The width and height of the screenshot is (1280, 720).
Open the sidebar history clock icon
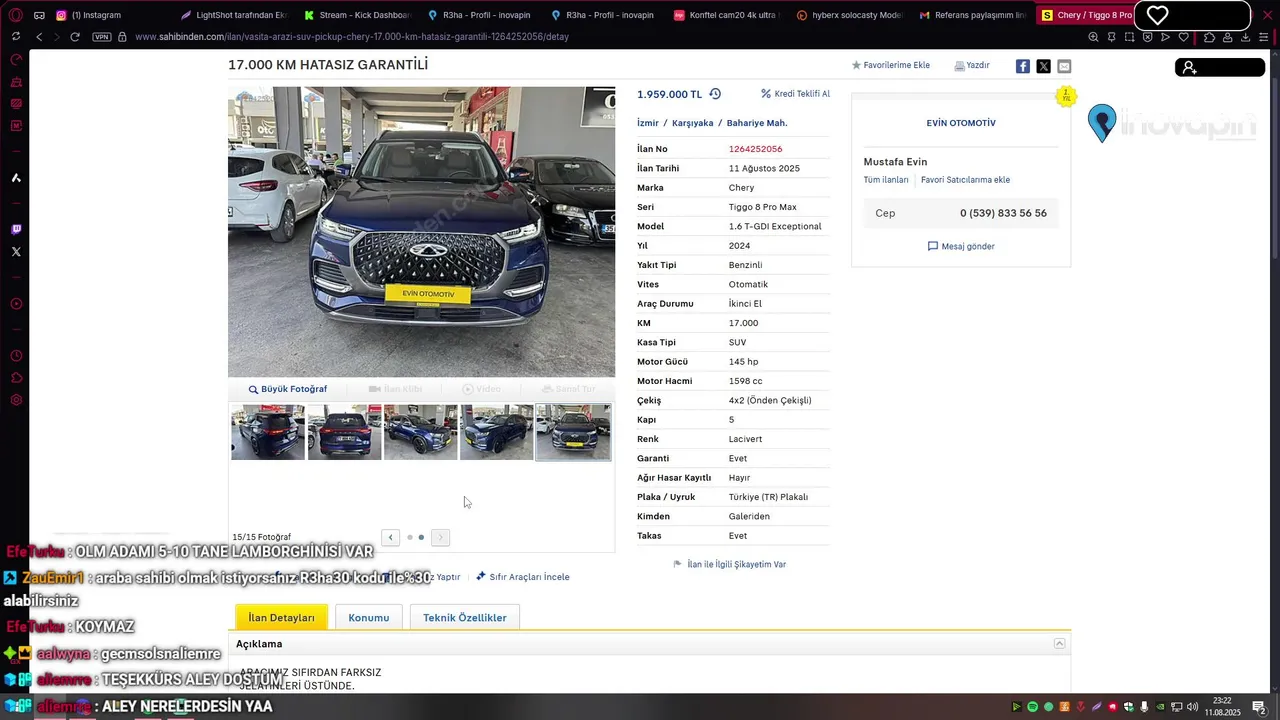(16, 356)
